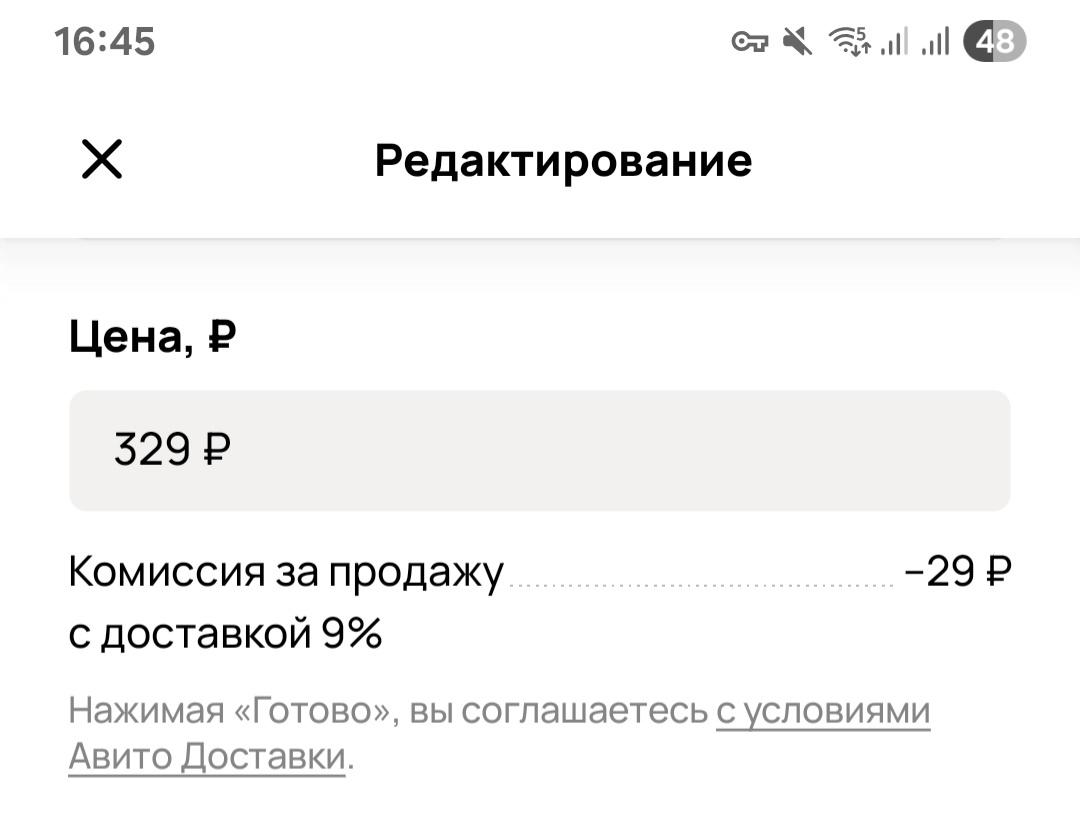Screen dimensions: 1080x827
Task: Focus the price field showing 329 ₽
Action: tap(540, 450)
